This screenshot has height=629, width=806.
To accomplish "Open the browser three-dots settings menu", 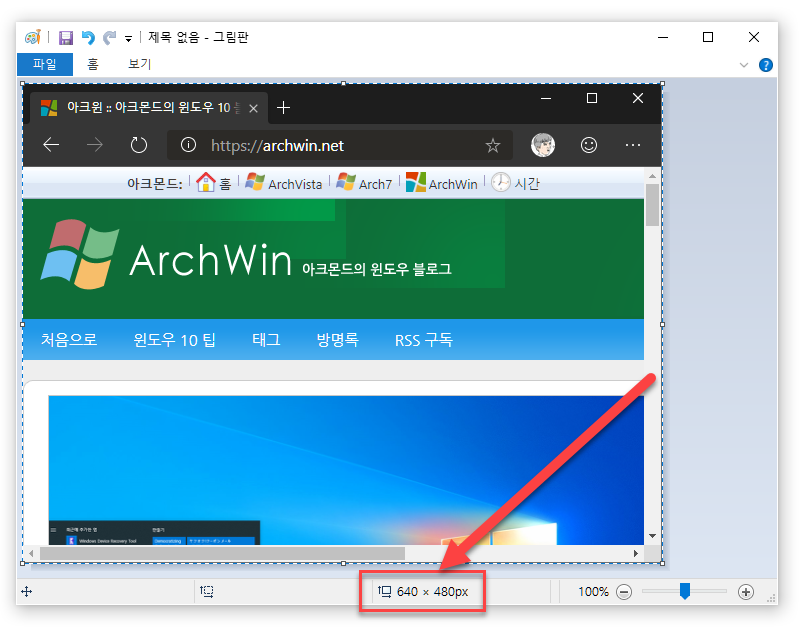I will (633, 145).
